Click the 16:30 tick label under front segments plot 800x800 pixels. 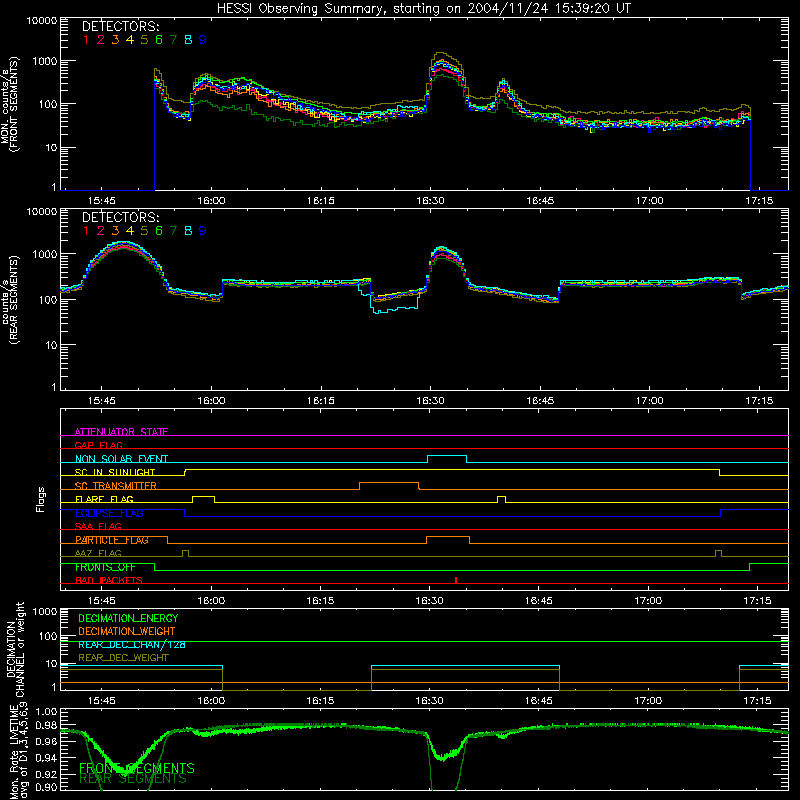(430, 201)
